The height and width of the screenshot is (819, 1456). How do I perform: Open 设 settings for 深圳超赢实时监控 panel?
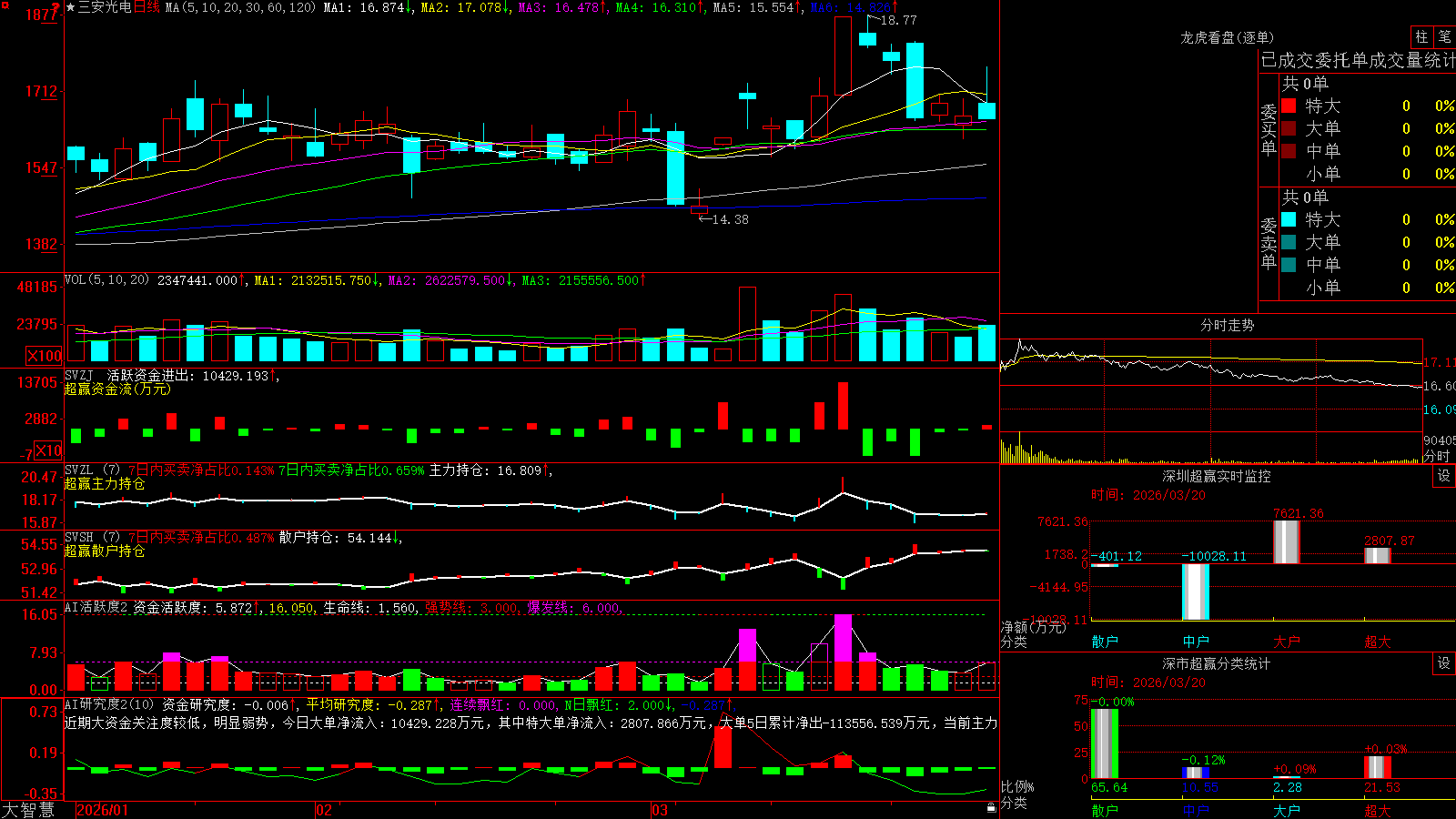point(1444,476)
